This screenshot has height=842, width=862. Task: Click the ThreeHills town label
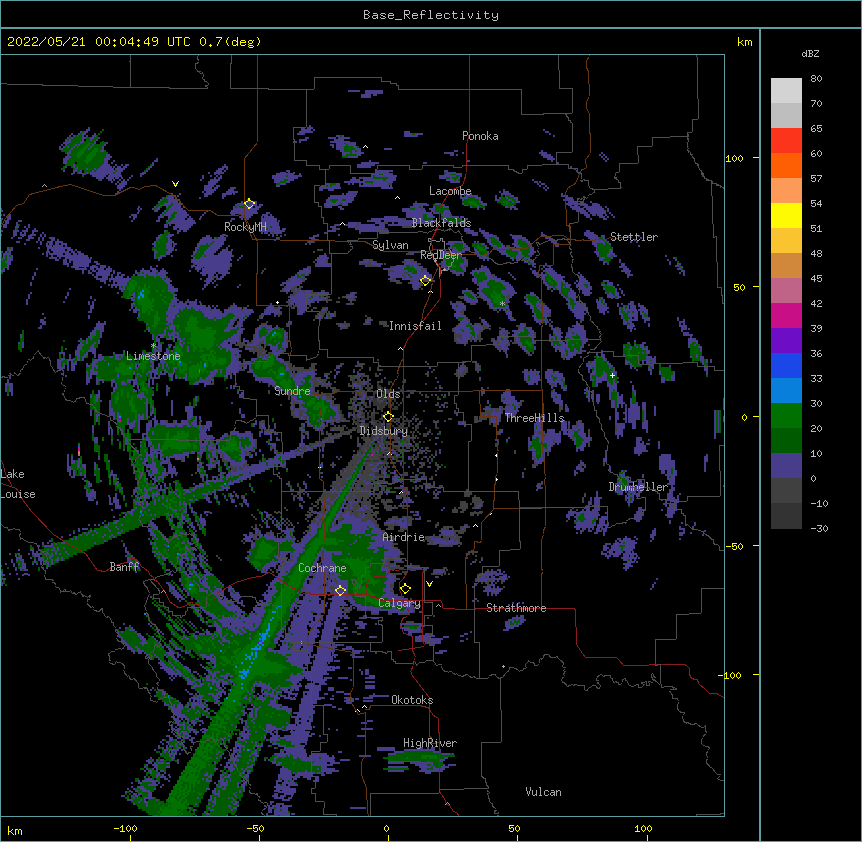534,418
